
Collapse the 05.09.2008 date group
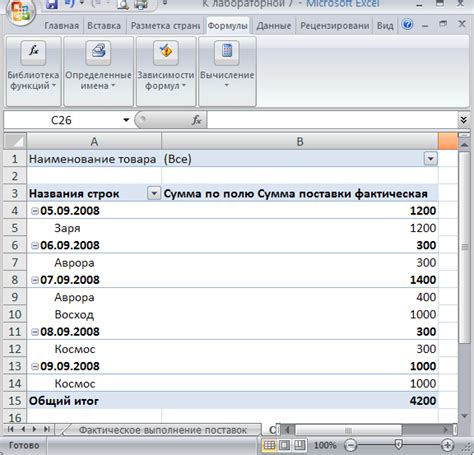click(35, 211)
